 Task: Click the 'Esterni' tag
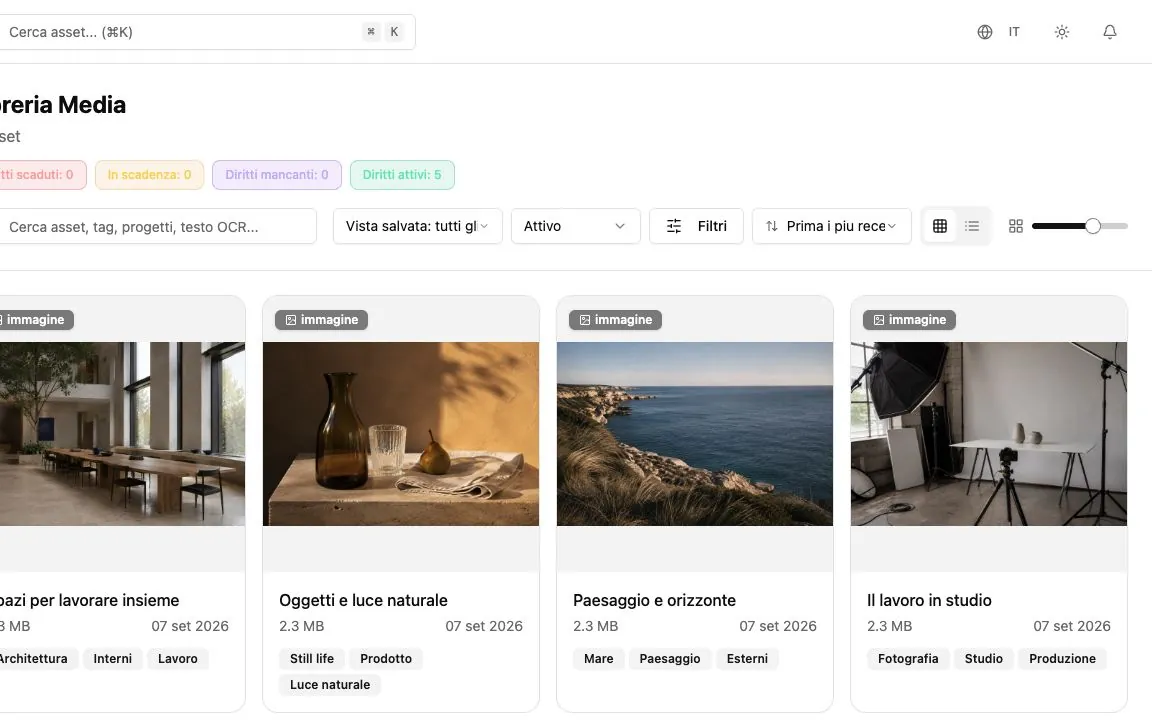point(747,658)
